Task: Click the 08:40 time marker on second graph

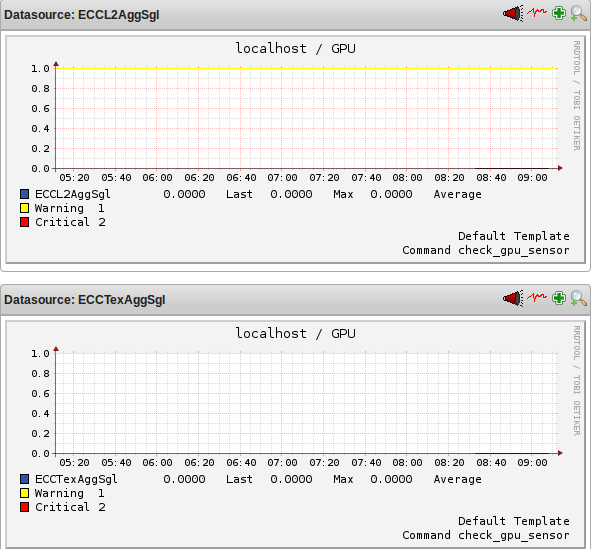Action: (x=491, y=462)
